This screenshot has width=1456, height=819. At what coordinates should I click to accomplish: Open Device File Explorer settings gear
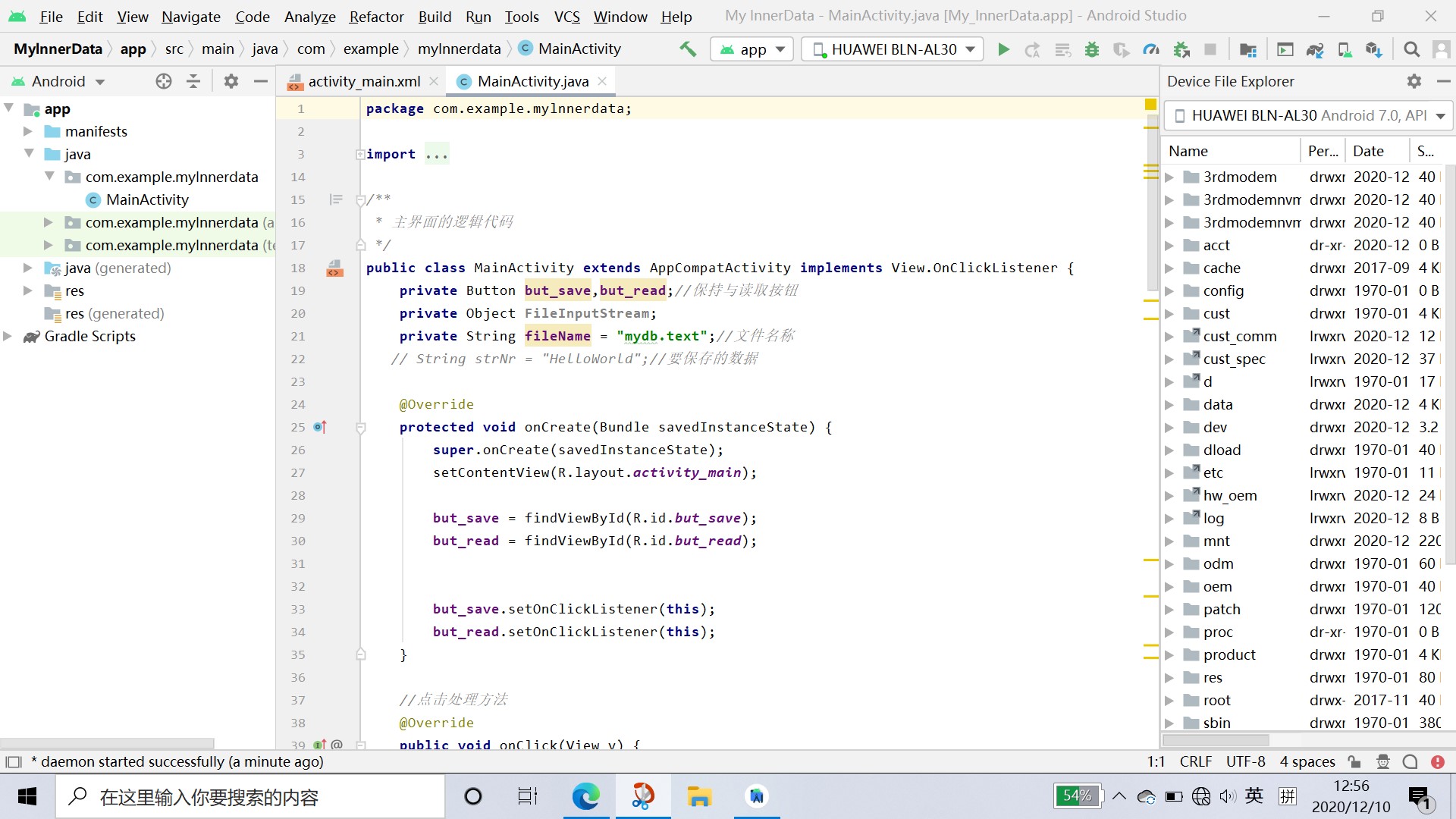point(1414,81)
